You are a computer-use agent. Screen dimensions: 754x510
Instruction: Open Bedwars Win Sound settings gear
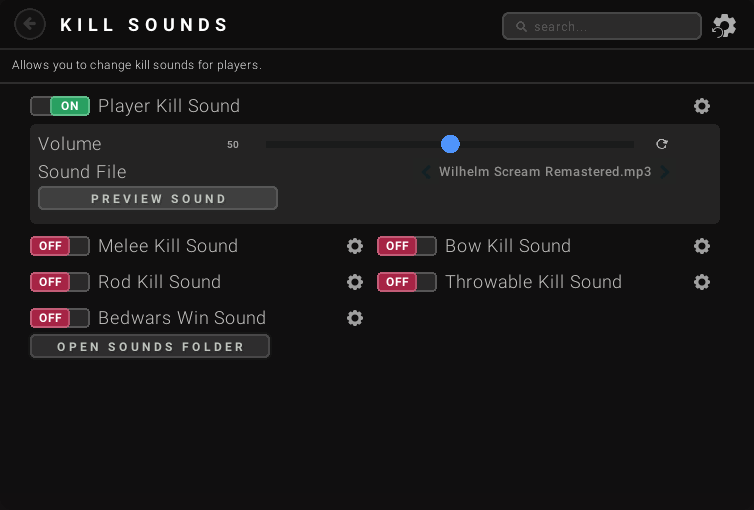355,318
